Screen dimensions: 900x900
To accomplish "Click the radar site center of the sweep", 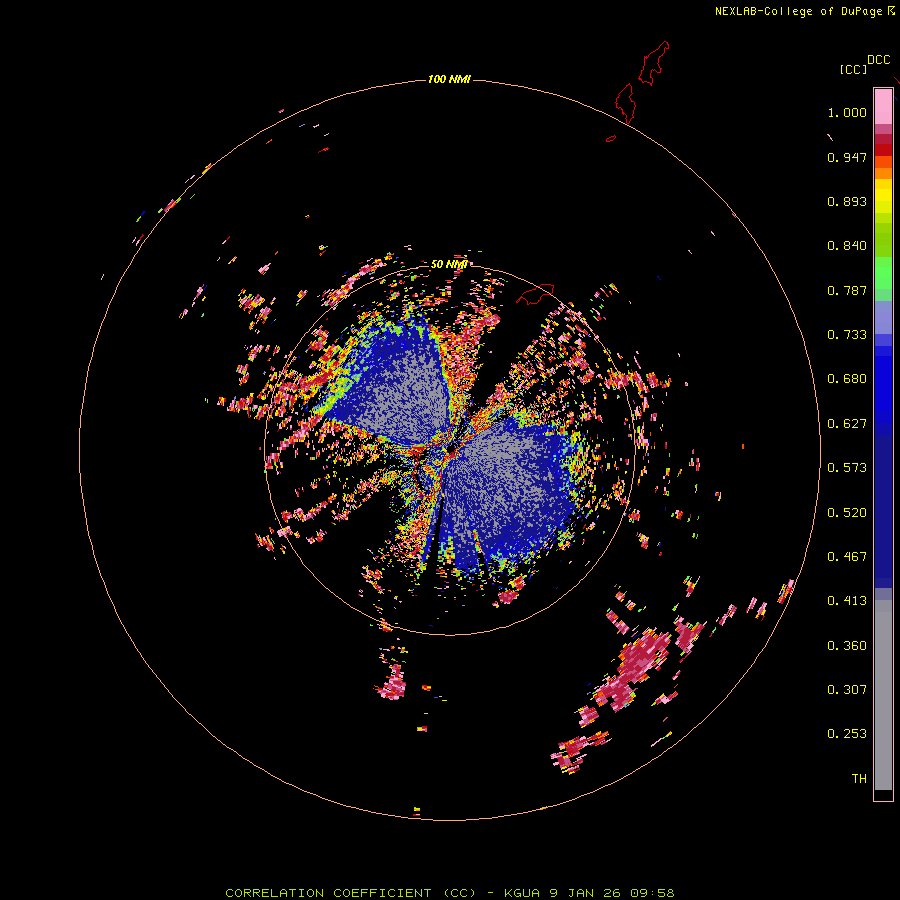I will pos(449,449).
